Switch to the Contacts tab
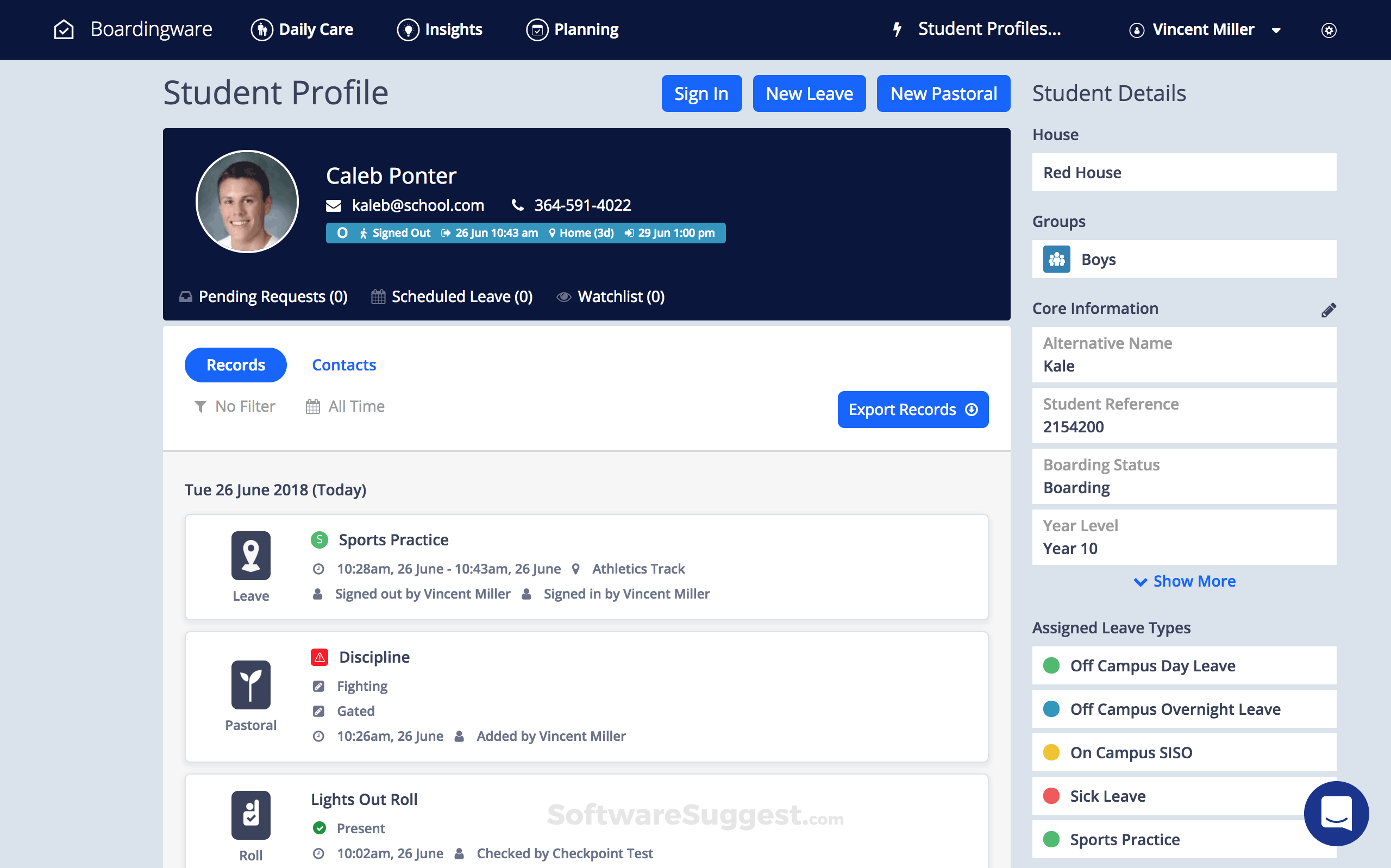 pyautogui.click(x=344, y=365)
